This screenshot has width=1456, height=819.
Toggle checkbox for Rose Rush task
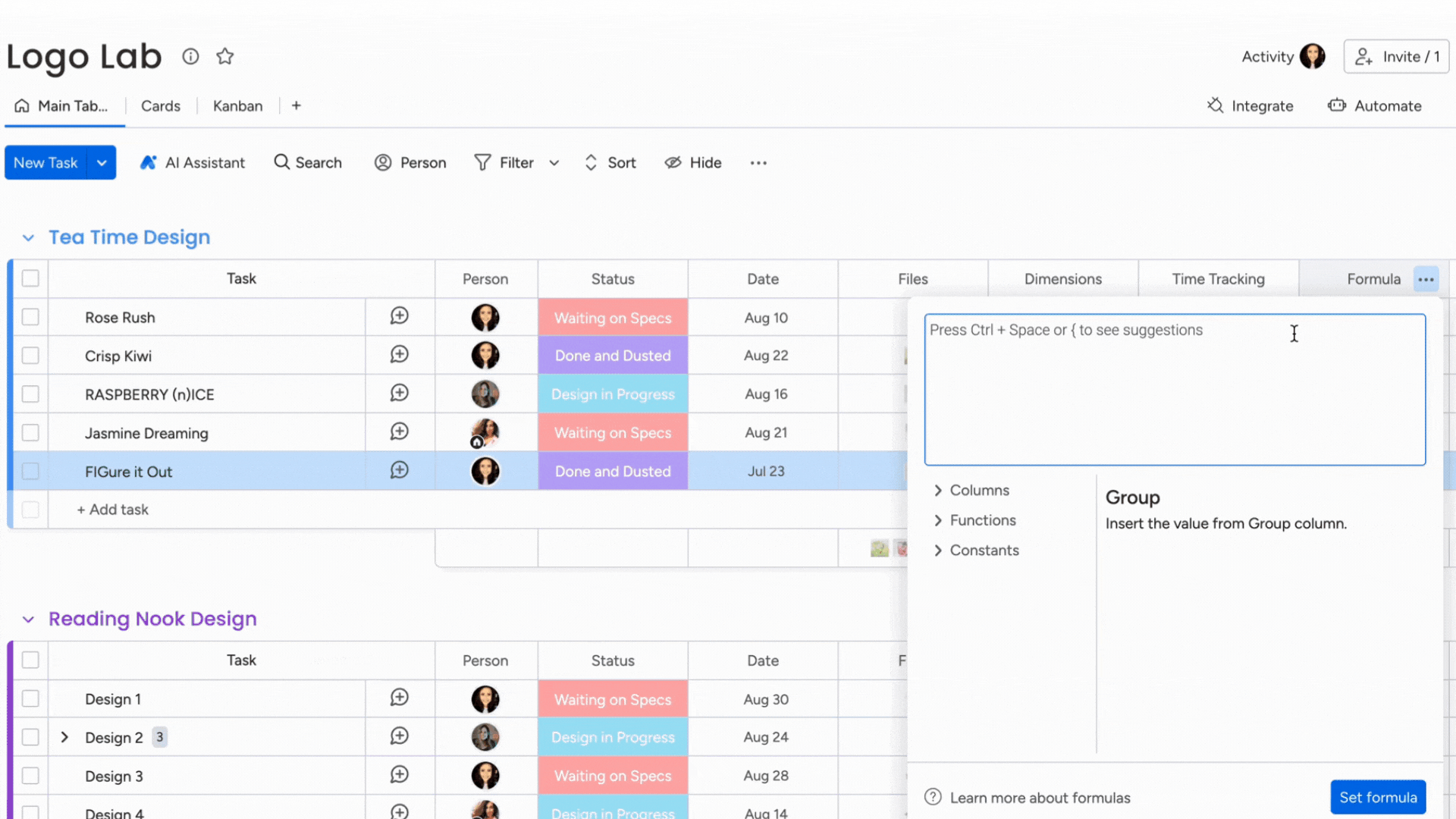pos(30,317)
